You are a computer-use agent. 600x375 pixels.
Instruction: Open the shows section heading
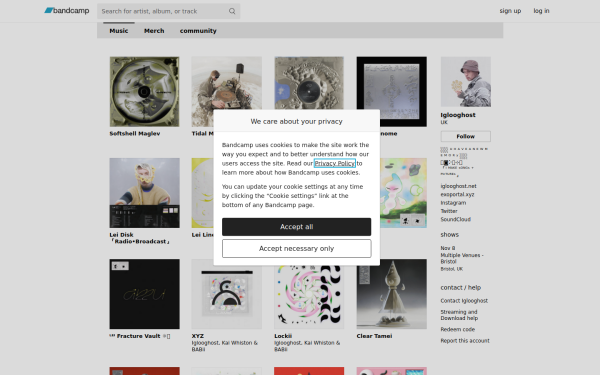(449, 235)
